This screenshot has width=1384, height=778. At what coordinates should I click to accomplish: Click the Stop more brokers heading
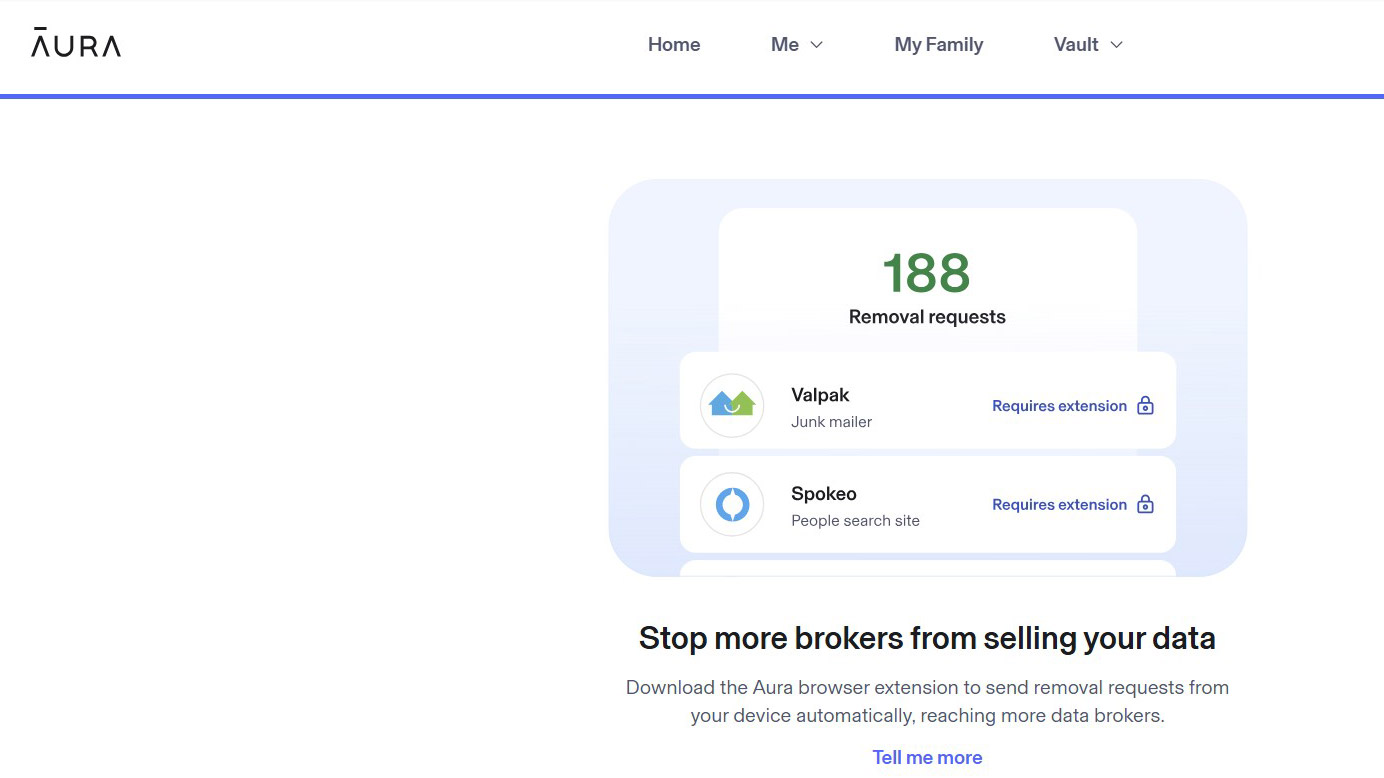click(927, 638)
